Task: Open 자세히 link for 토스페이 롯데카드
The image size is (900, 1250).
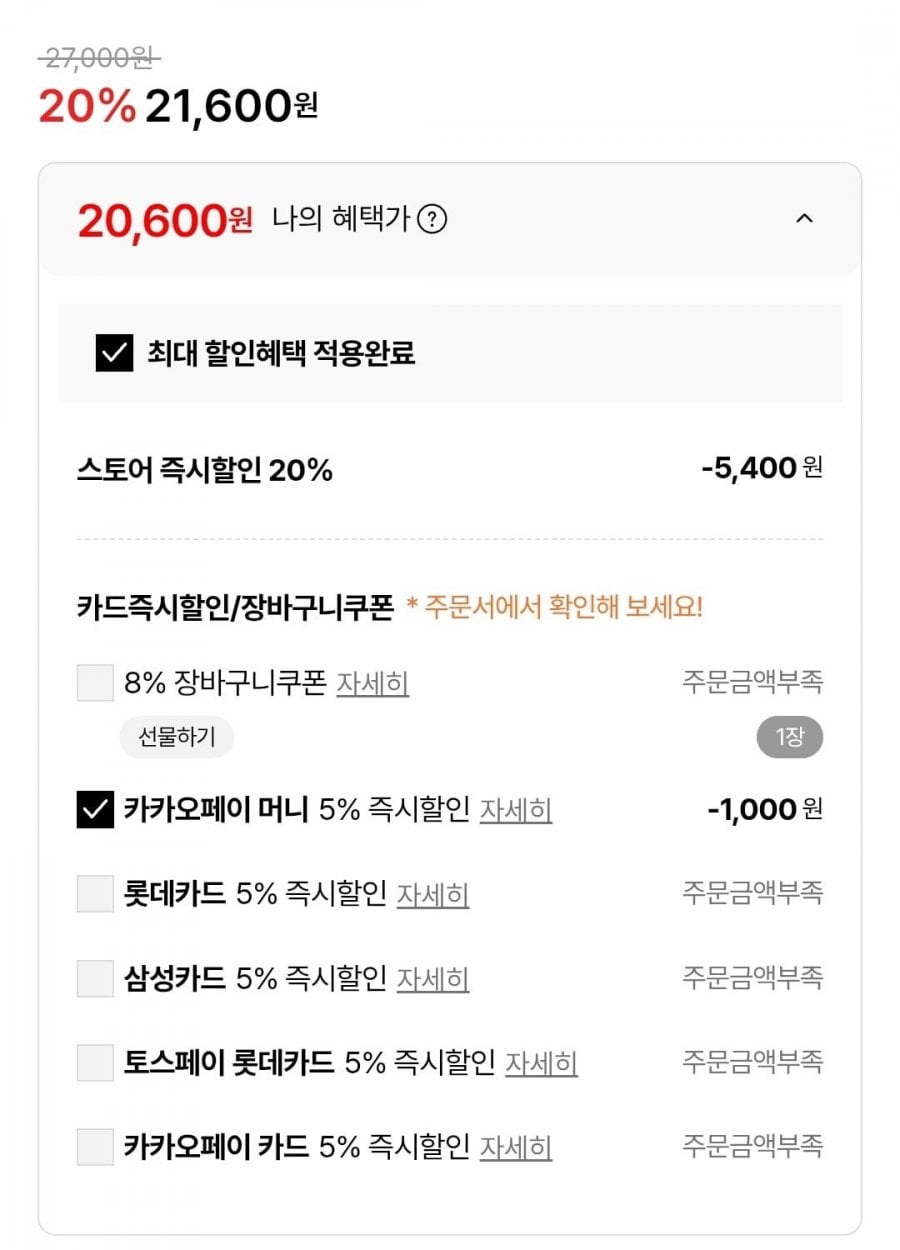Action: 541,1062
